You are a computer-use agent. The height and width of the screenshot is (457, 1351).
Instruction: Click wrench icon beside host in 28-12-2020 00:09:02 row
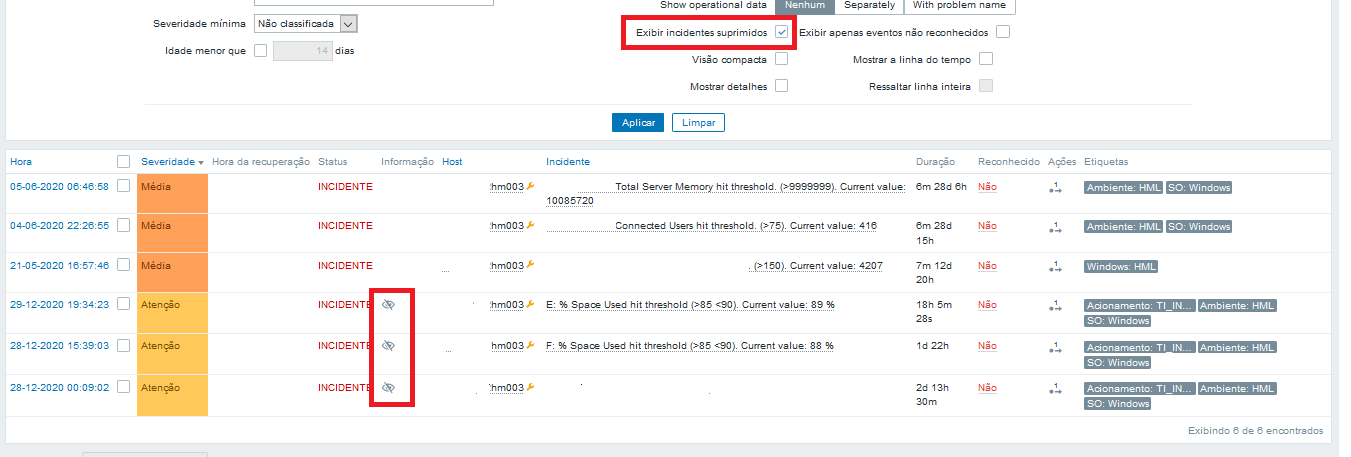531,387
